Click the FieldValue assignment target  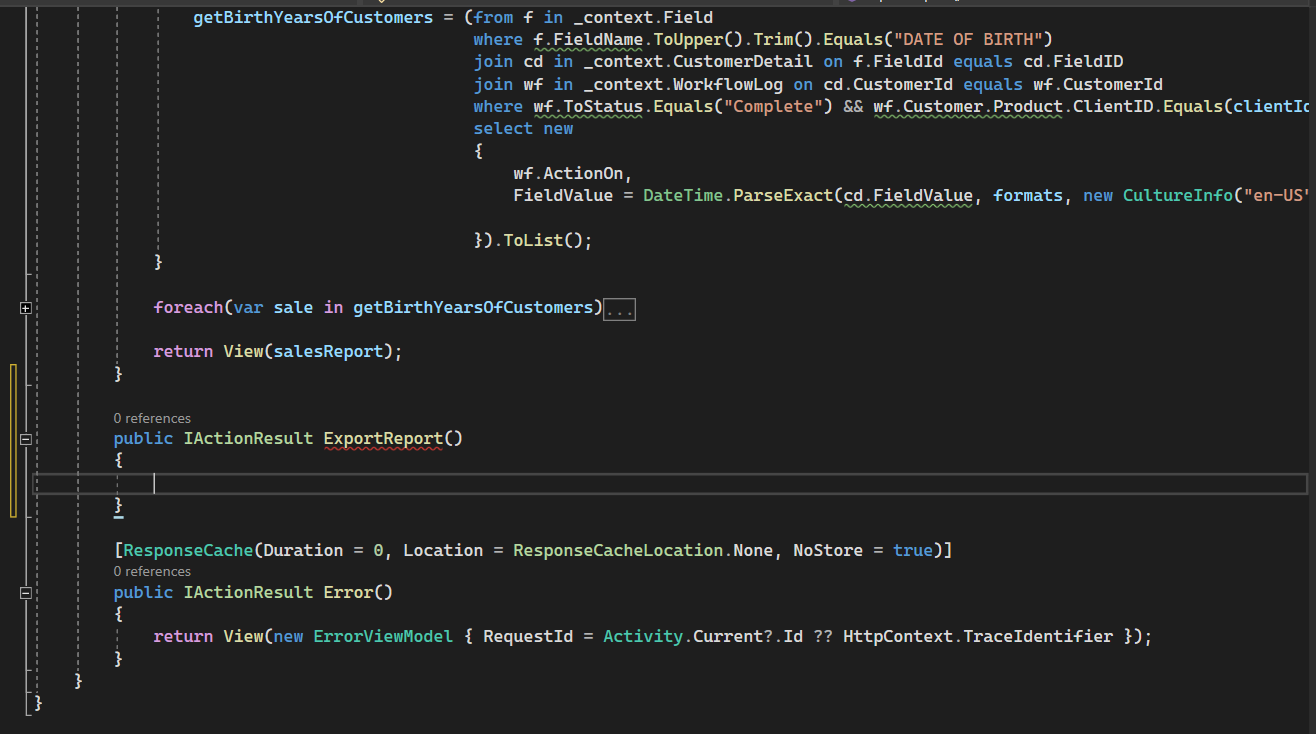tap(563, 195)
